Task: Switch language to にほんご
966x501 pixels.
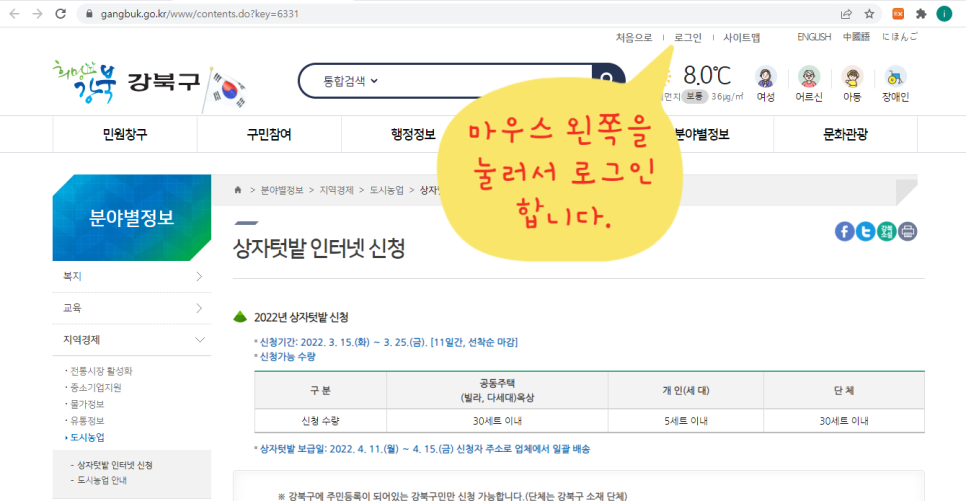Action: tap(899, 37)
